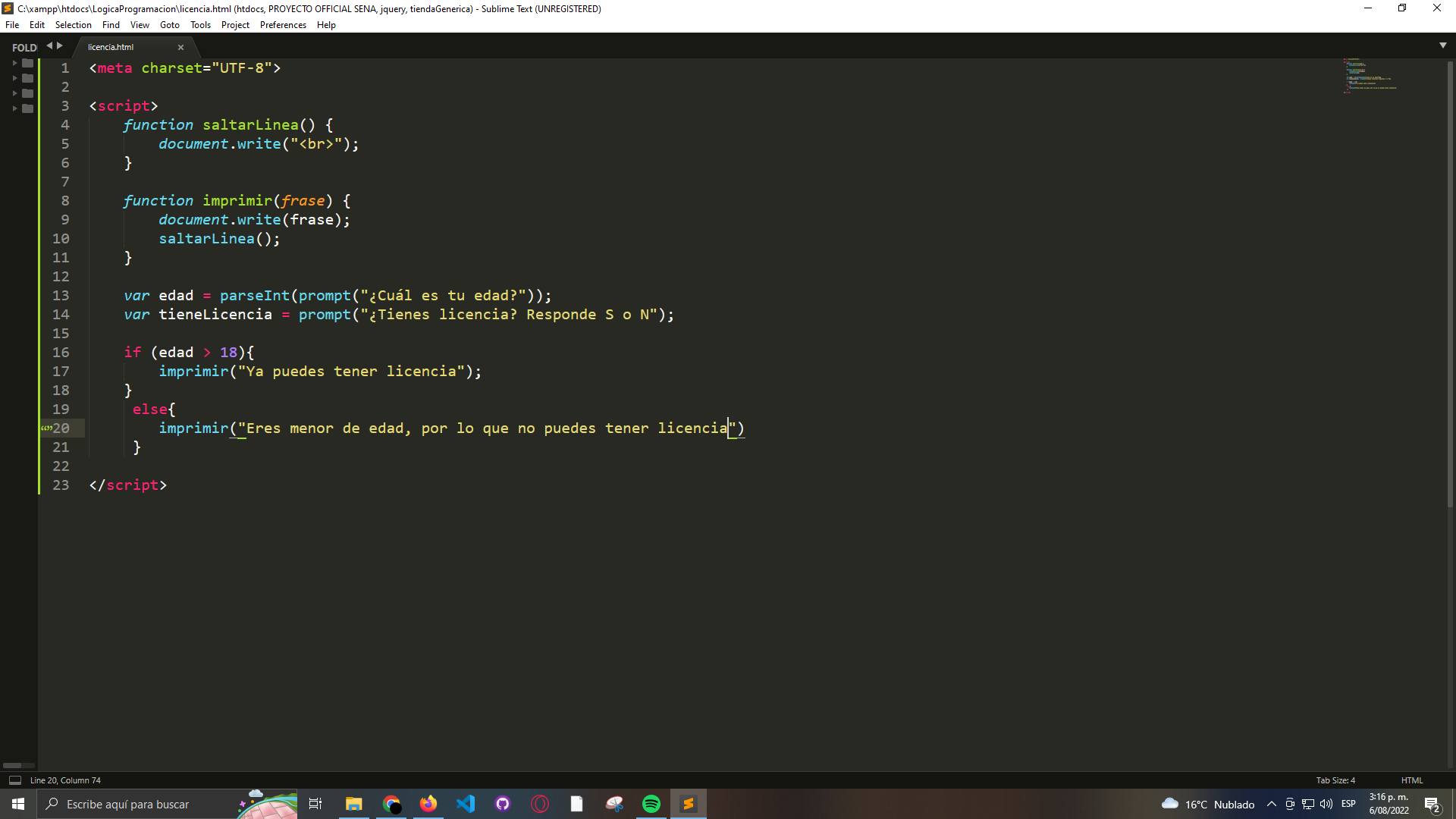Open the clock showing 3:16 p. m.
The width and height of the screenshot is (1456, 819).
point(1389,804)
